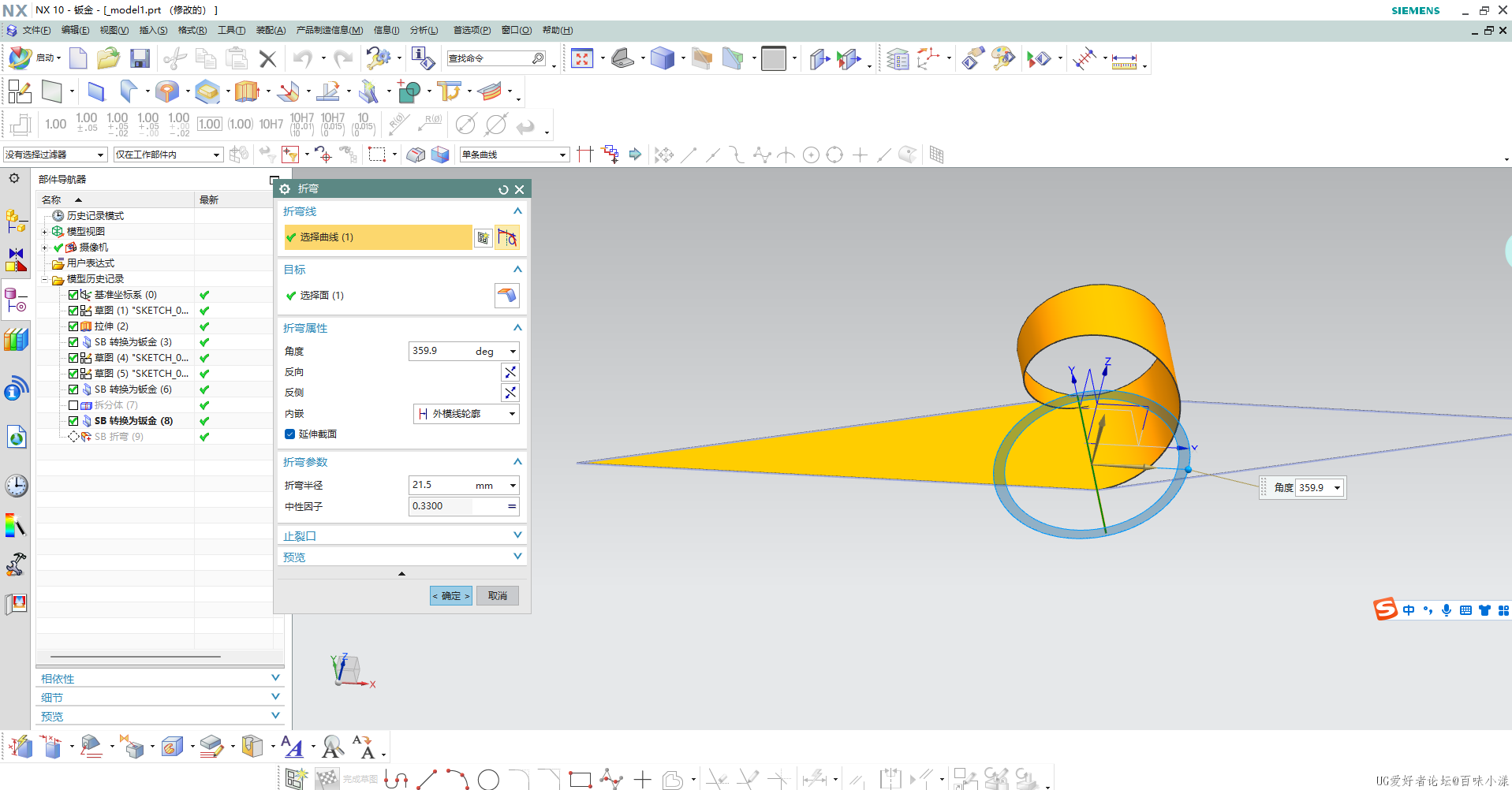Click the navigator settings gear icon
Viewport: 1512px width, 790px height.
point(14,178)
